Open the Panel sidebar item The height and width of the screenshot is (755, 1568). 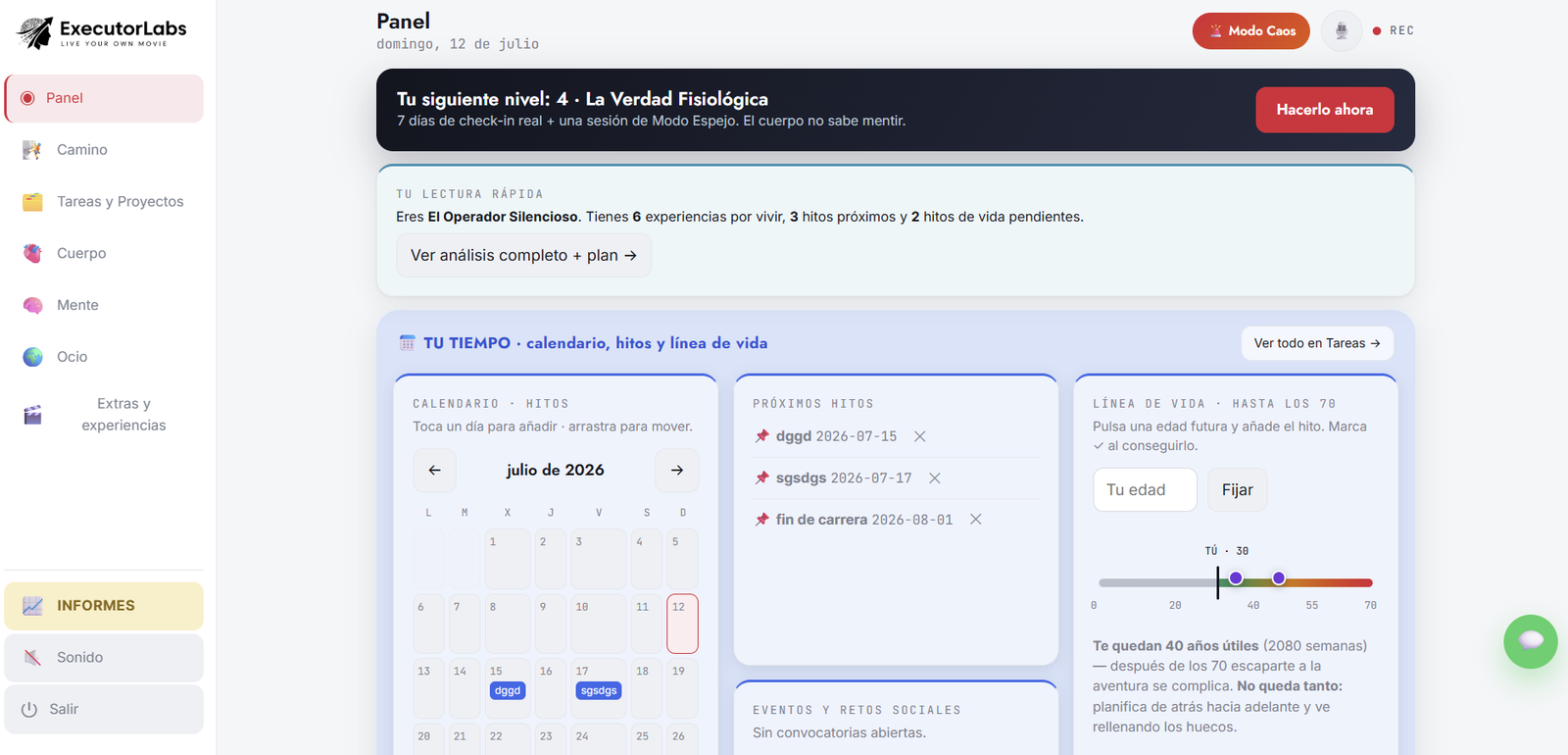point(104,98)
